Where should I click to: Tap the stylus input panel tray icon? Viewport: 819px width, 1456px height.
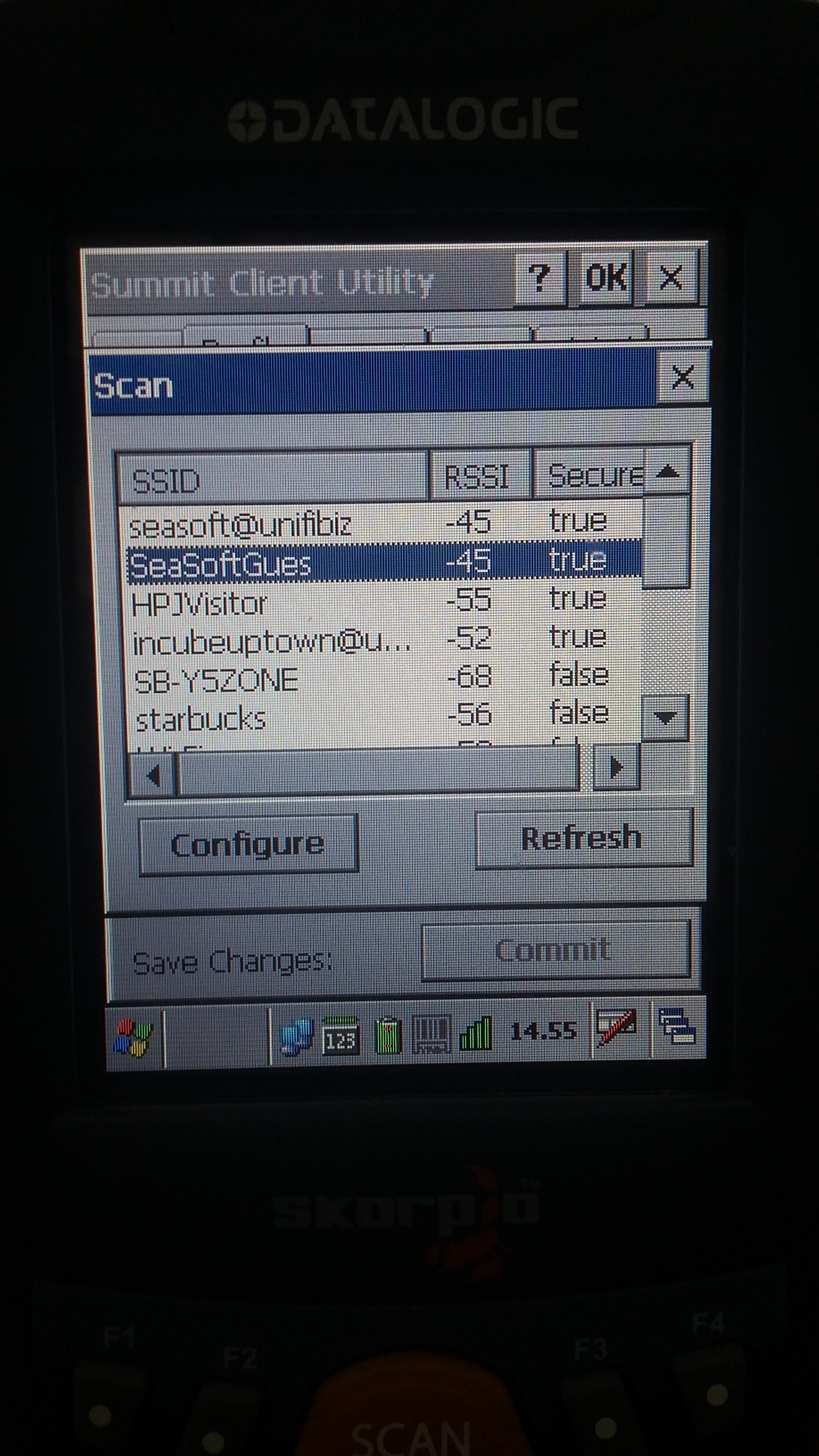click(x=617, y=1028)
